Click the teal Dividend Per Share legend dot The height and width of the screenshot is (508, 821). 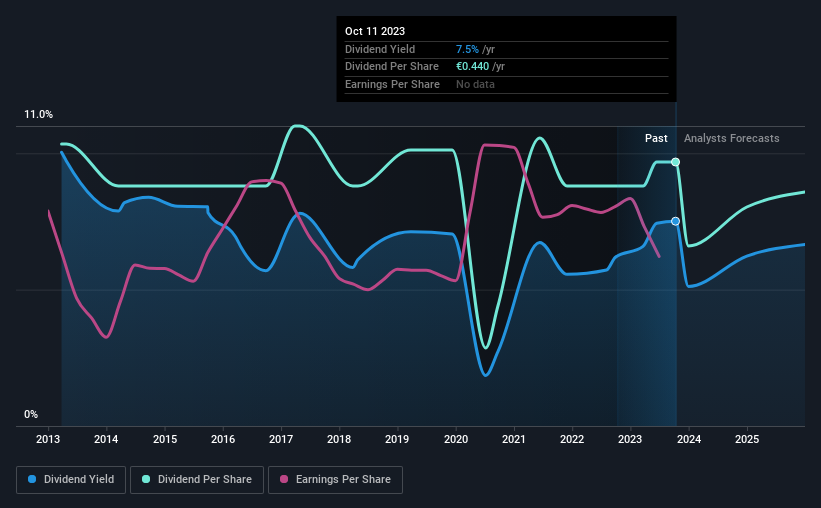[146, 479]
